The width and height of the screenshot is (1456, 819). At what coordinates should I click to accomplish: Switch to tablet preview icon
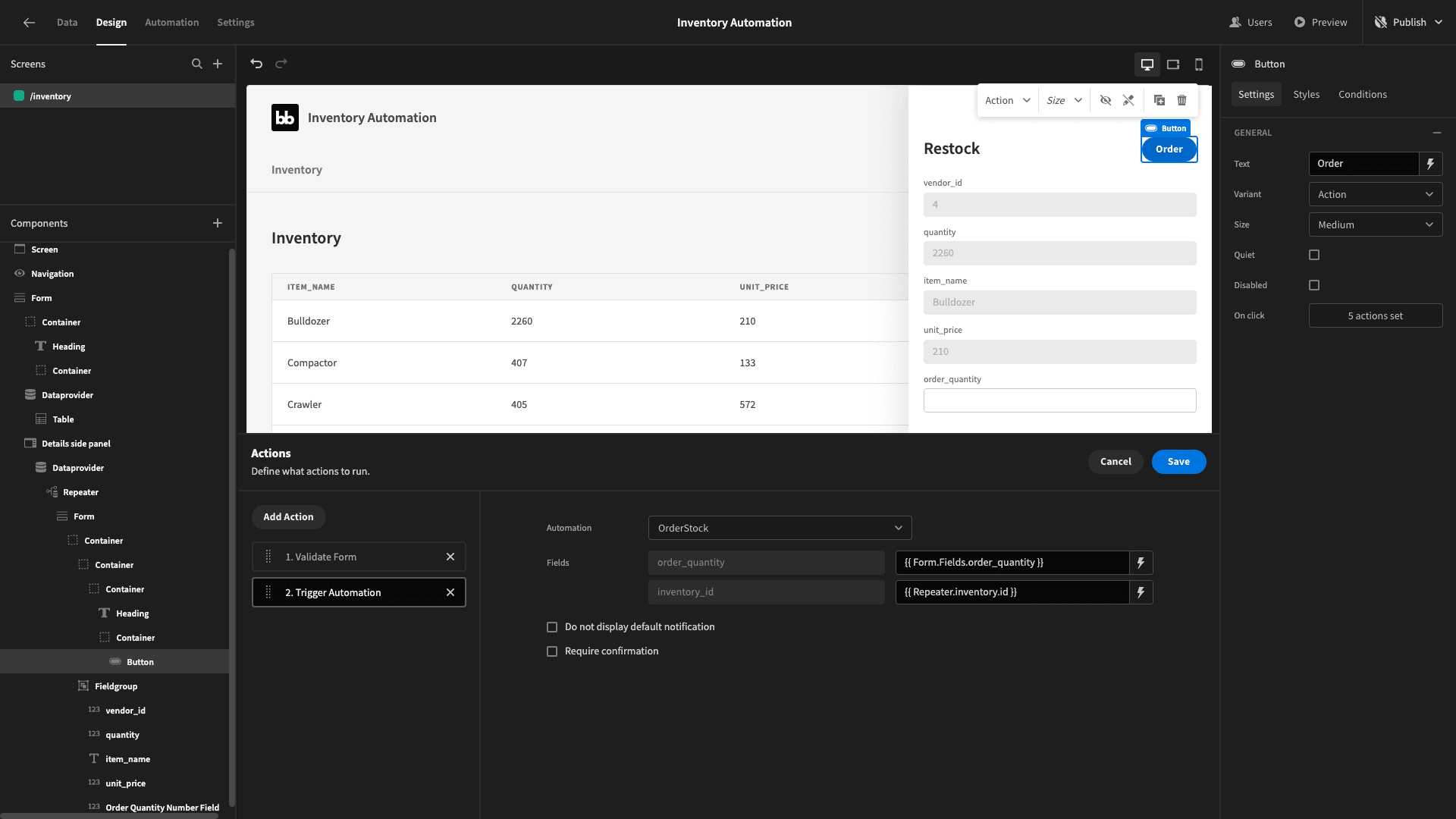1173,64
